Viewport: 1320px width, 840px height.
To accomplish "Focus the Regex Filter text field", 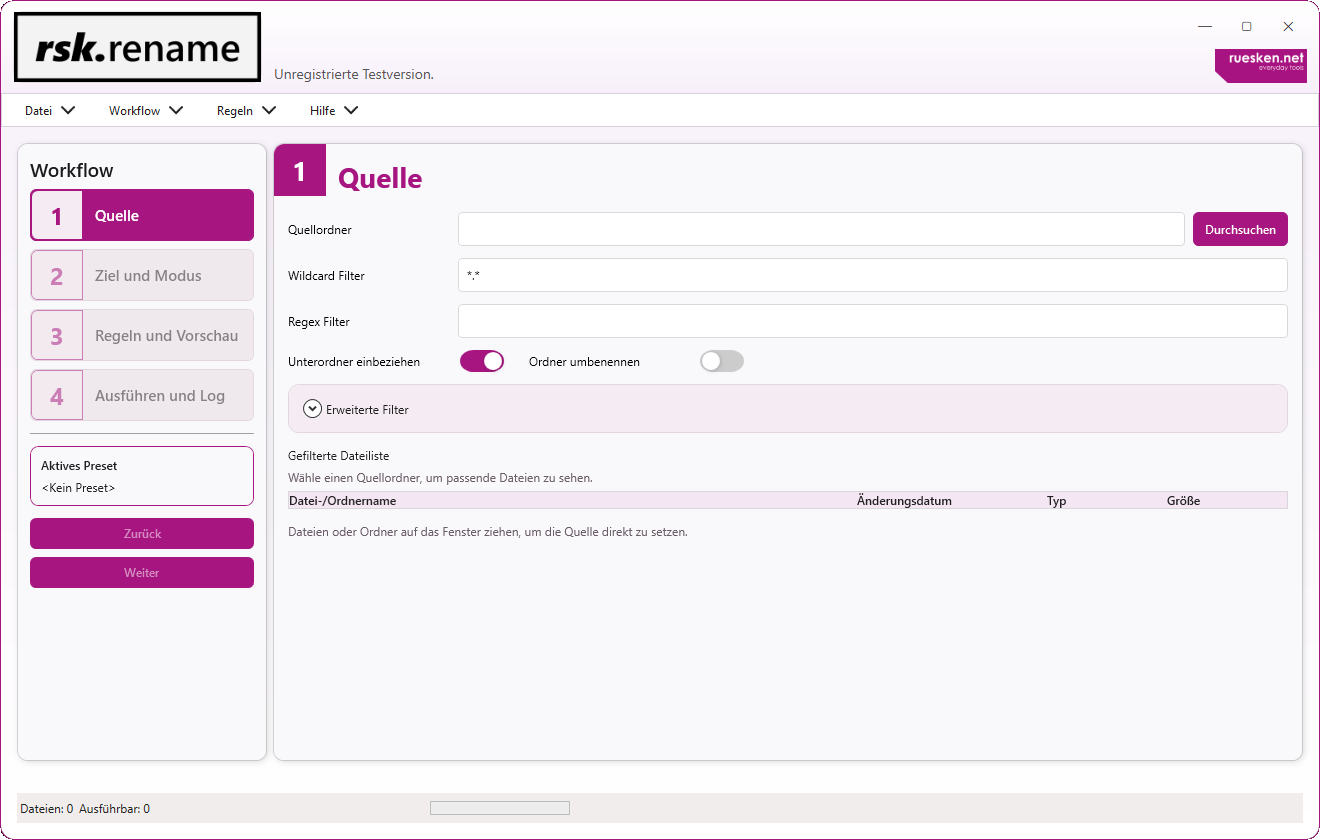I will coord(872,322).
